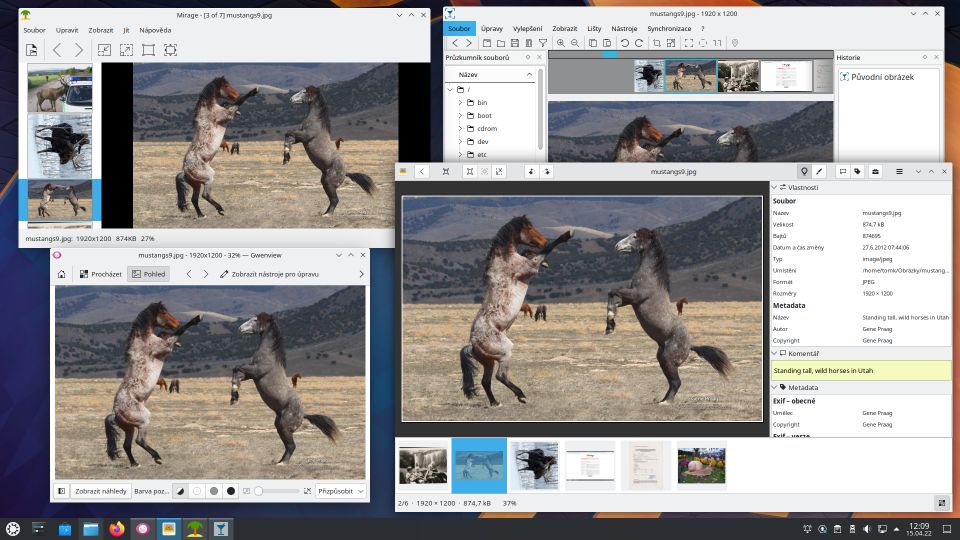Screen dimensions: 960x540
Task: Click back arrow in mustangs9.jpg viewer toolbar
Action: click(422, 171)
